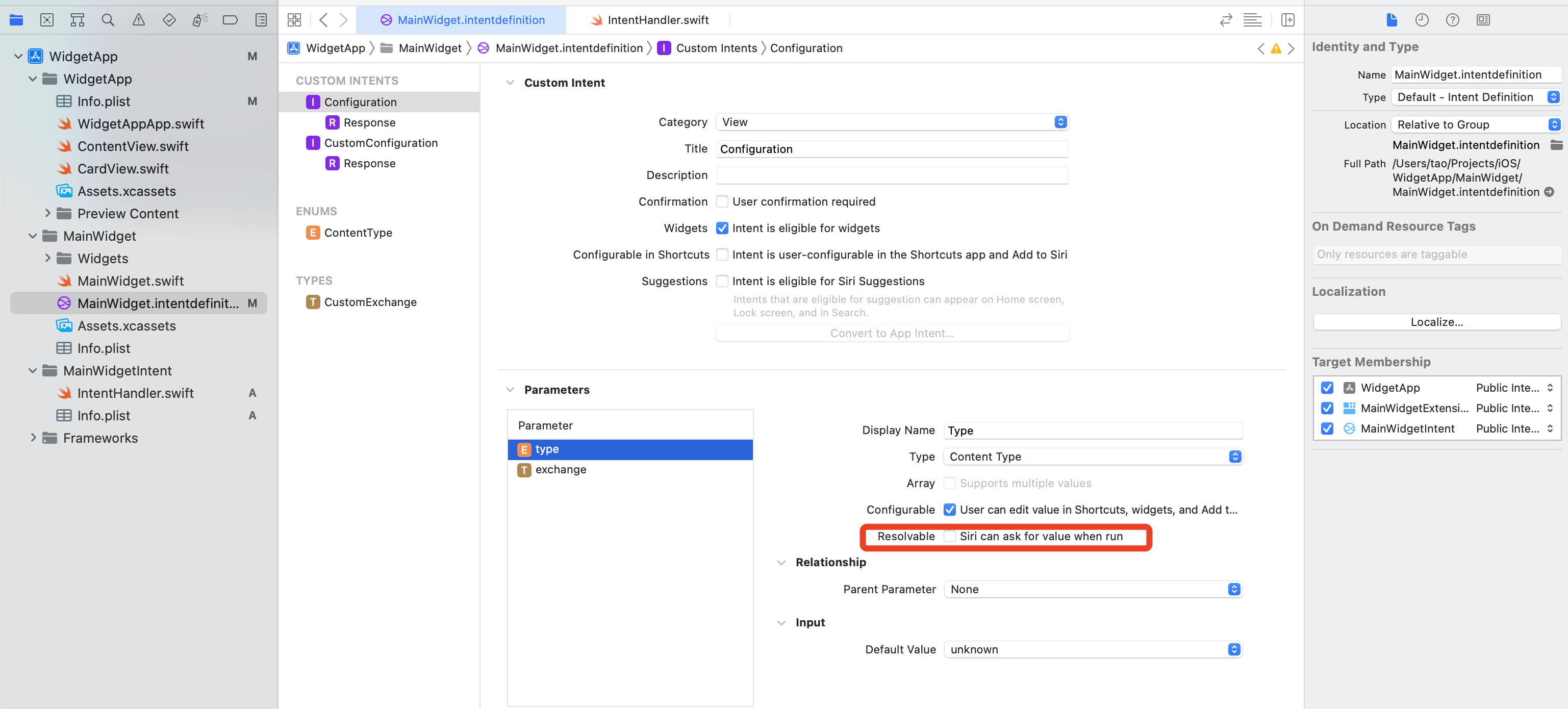Enable Siri Suggestions eligibility checkbox
The width and height of the screenshot is (1568, 709).
tap(722, 281)
